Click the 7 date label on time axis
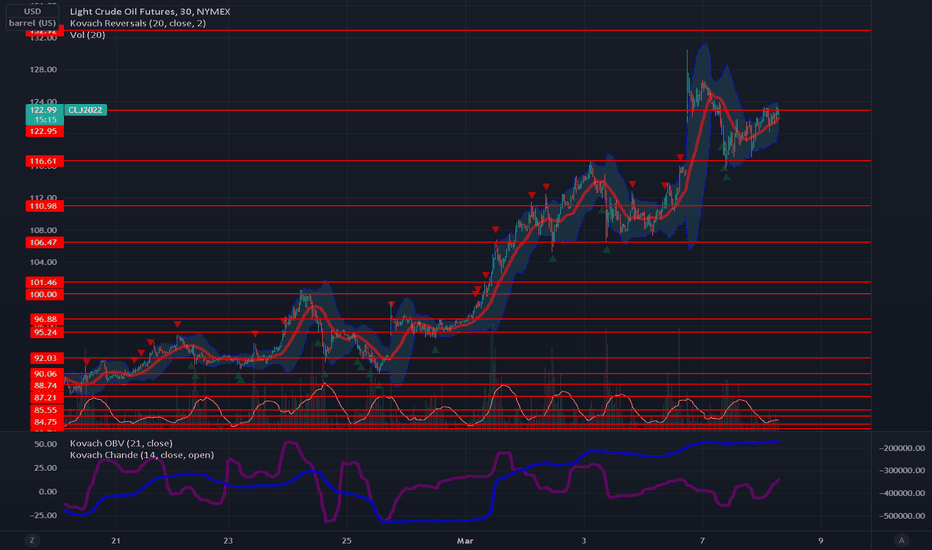This screenshot has height=550, width=932. (x=702, y=540)
